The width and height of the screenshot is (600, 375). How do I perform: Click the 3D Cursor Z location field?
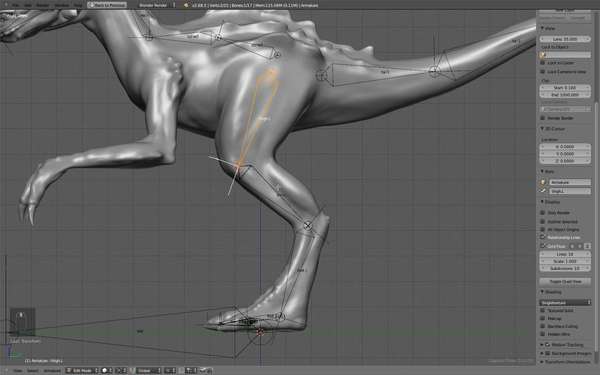(565, 161)
